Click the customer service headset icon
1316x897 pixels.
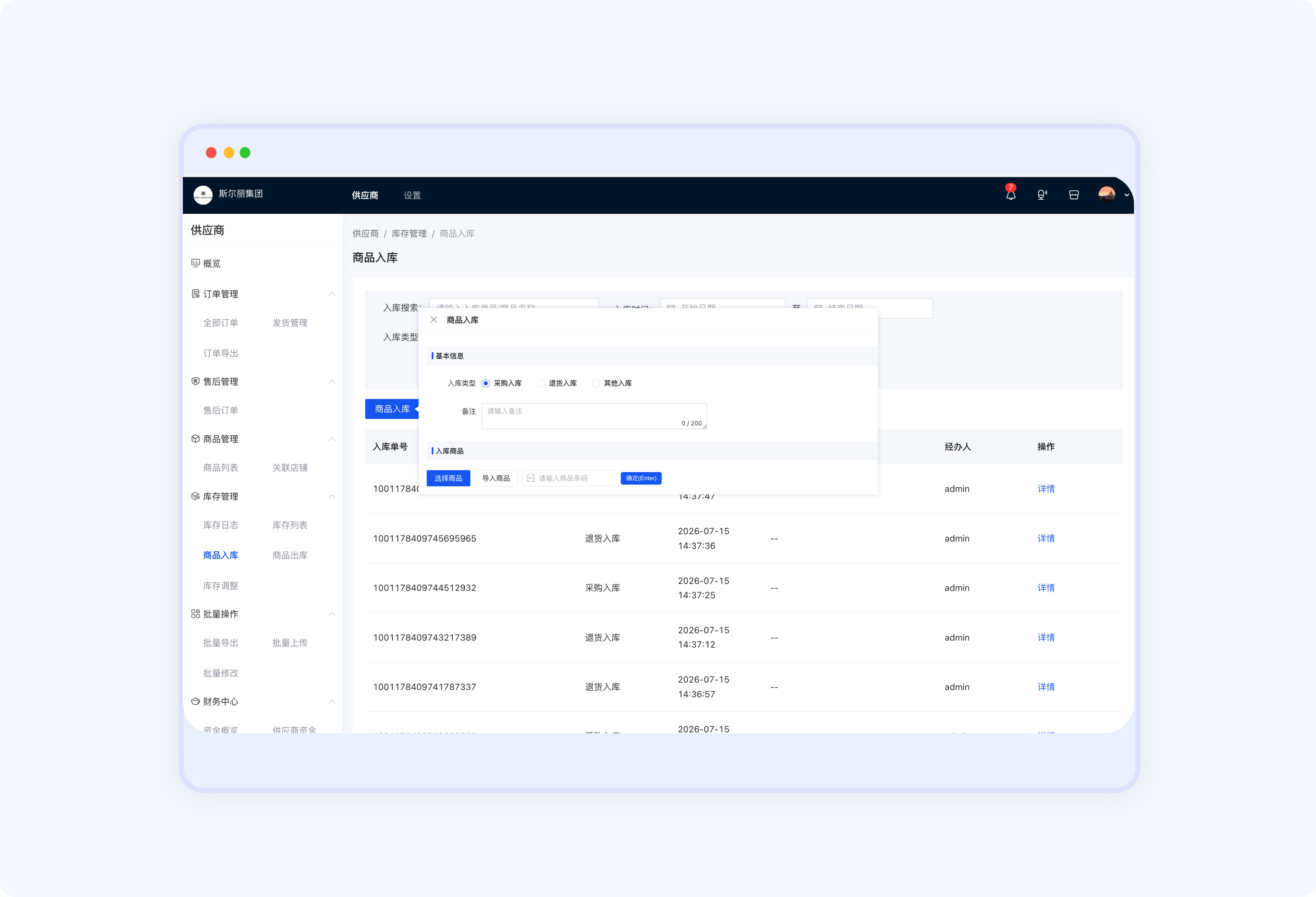(x=1042, y=195)
